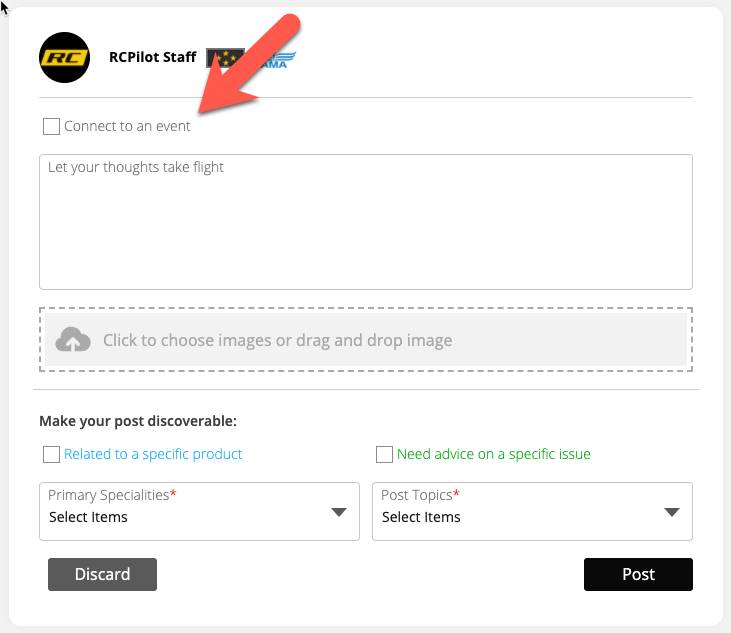This screenshot has height=633, width=731.
Task: Click the Primary Specialities dropdown arrow
Action: 339,512
